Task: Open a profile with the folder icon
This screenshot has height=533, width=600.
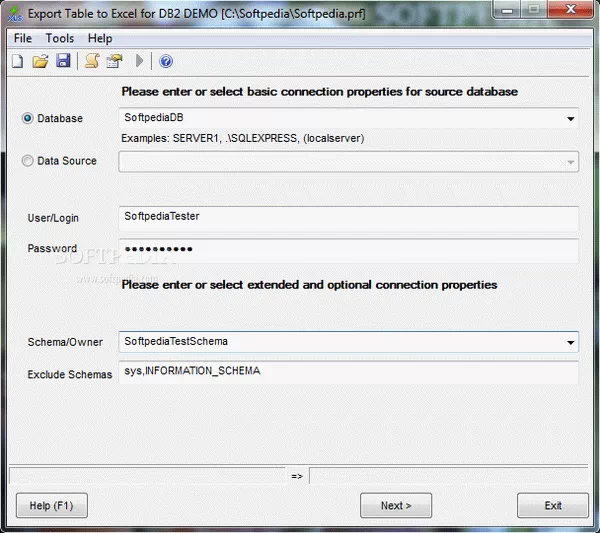Action: [40, 61]
